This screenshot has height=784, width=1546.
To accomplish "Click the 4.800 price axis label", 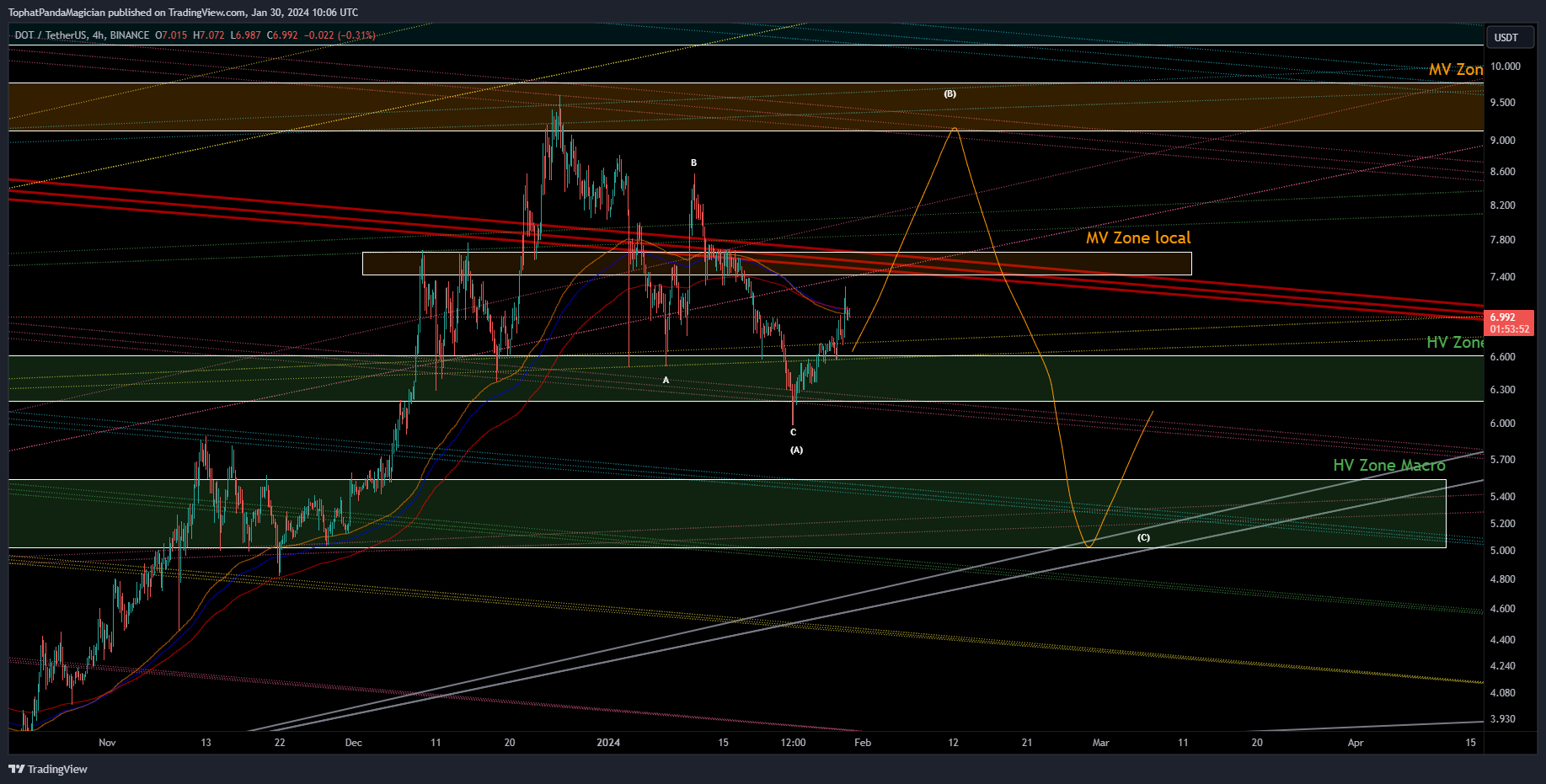I will click(x=1502, y=579).
